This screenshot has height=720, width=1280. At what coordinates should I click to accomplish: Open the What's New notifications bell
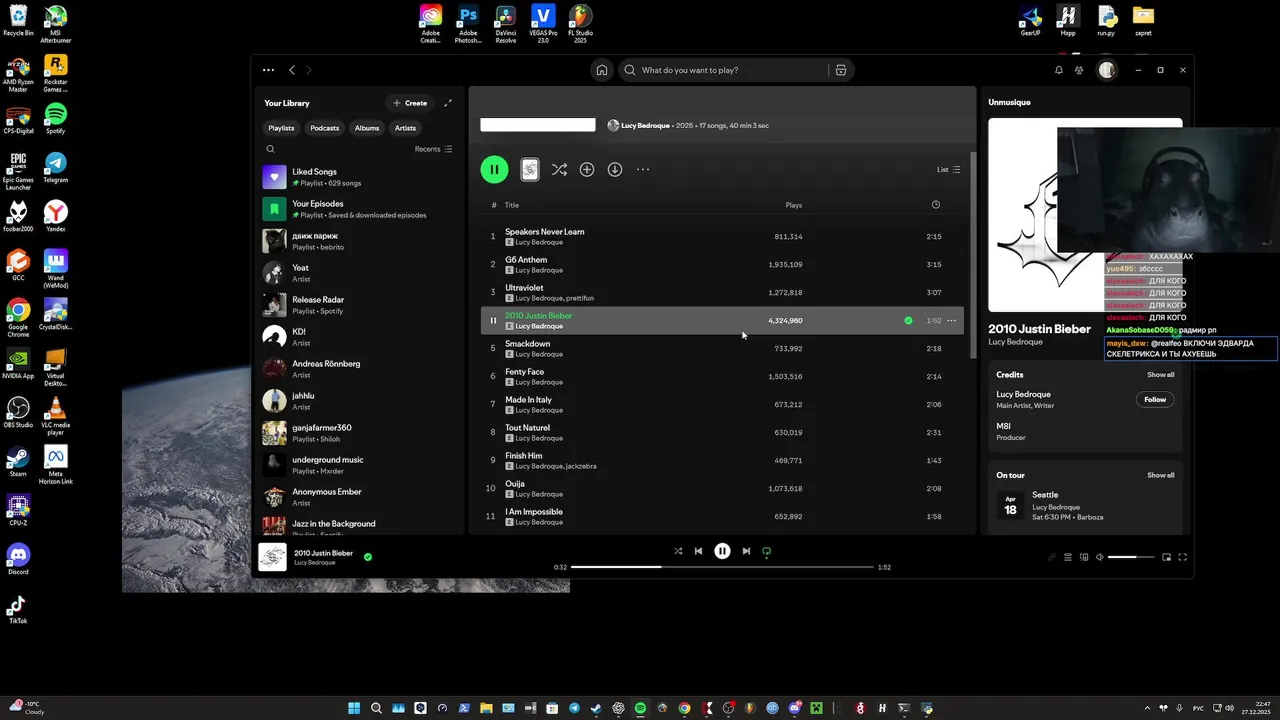pyautogui.click(x=1059, y=70)
